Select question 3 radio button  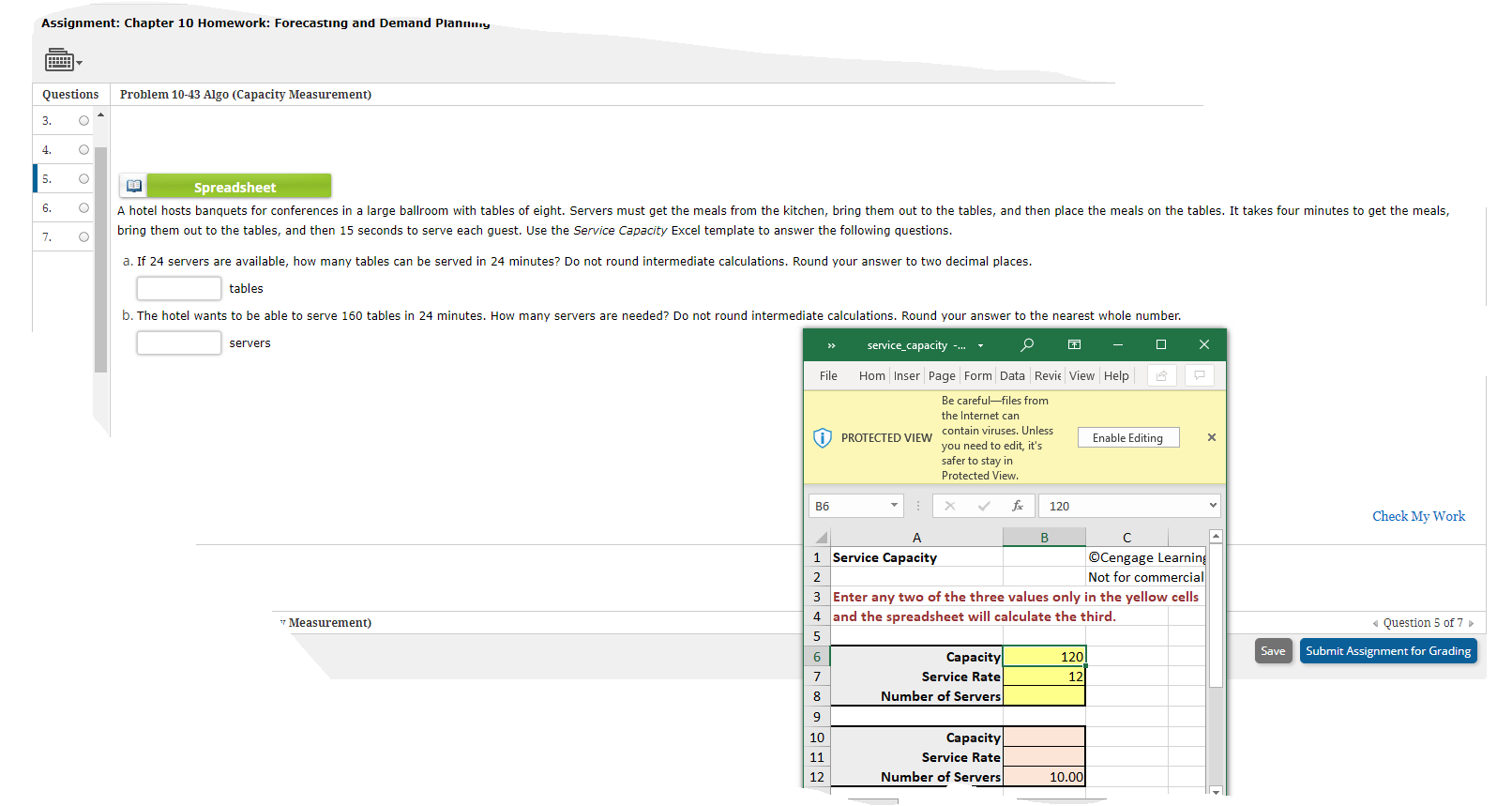point(83,120)
